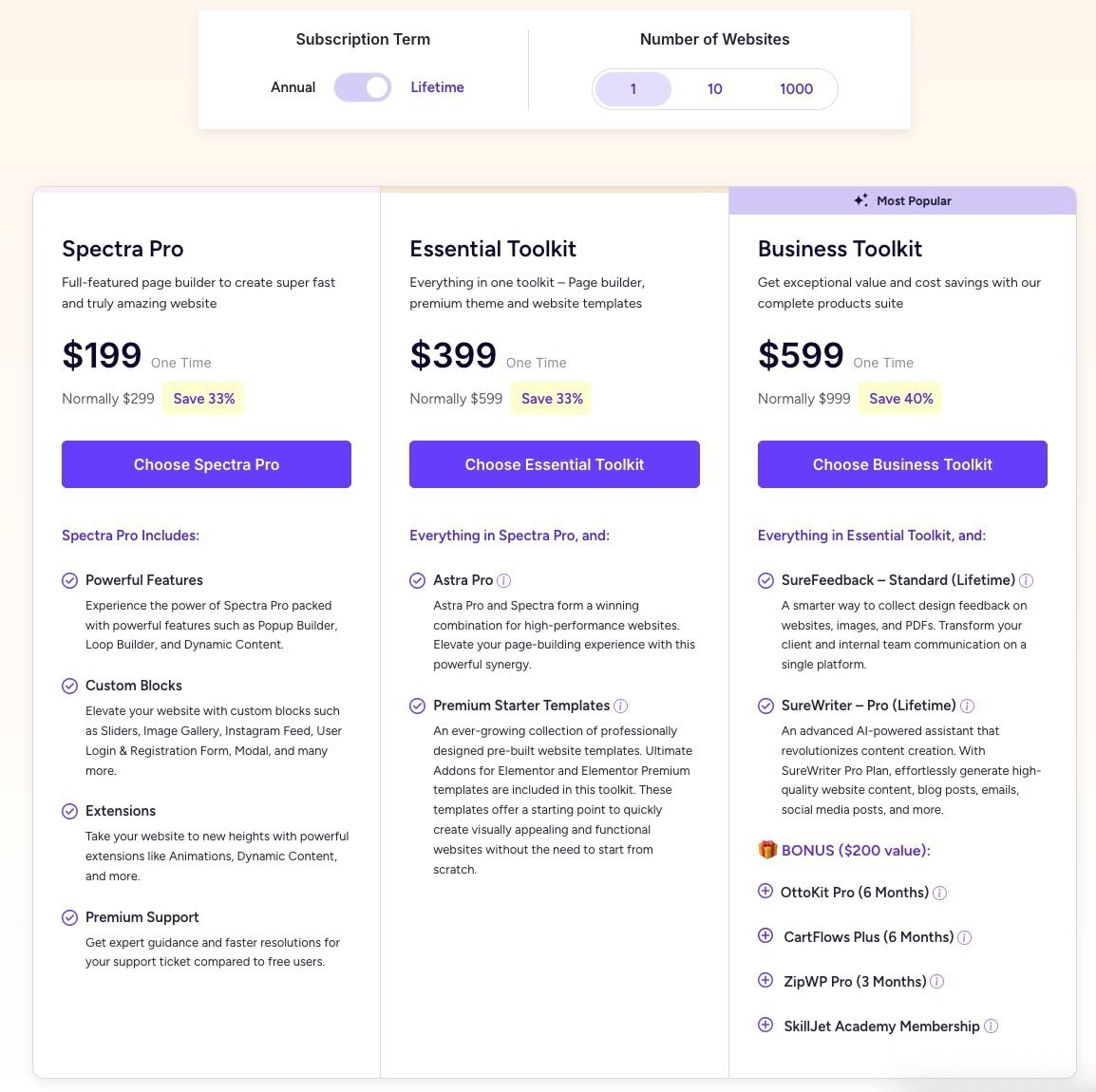Viewport: 1096px width, 1092px height.
Task: Switch to Lifetime term label
Action: click(x=437, y=87)
